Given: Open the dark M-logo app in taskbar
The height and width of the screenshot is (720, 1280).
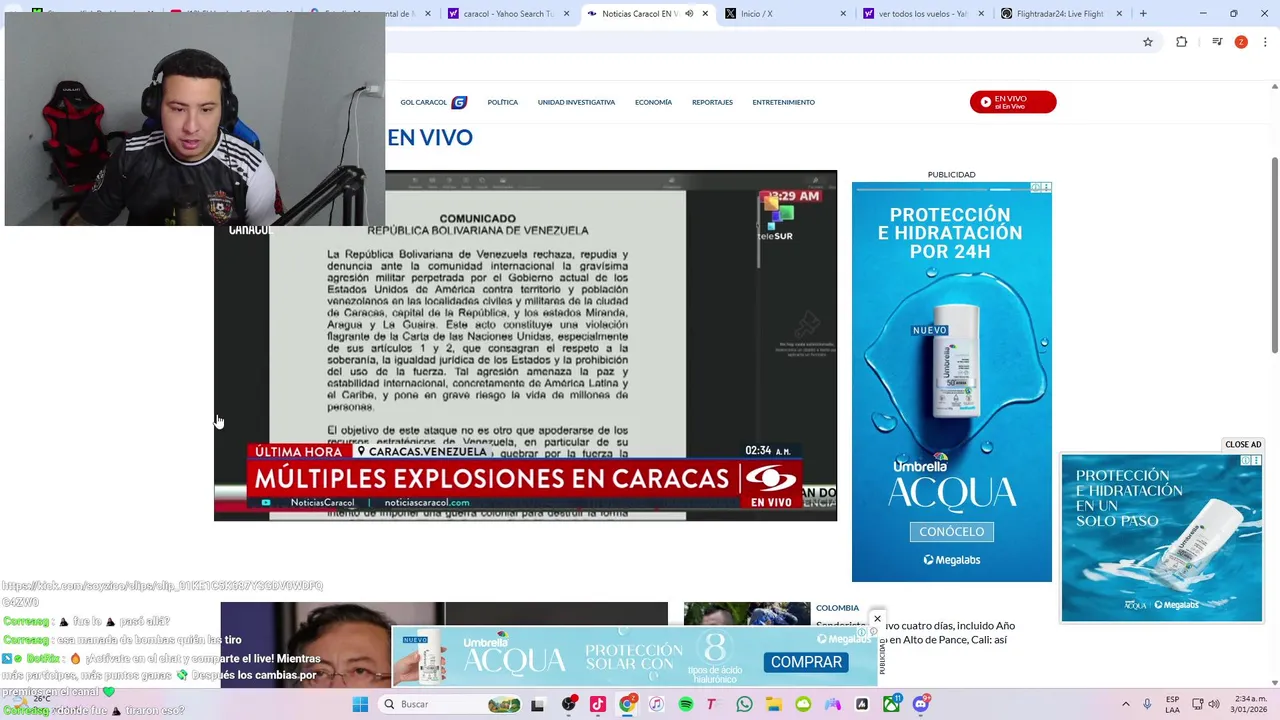Looking at the screenshot, I should pyautogui.click(x=862, y=704).
